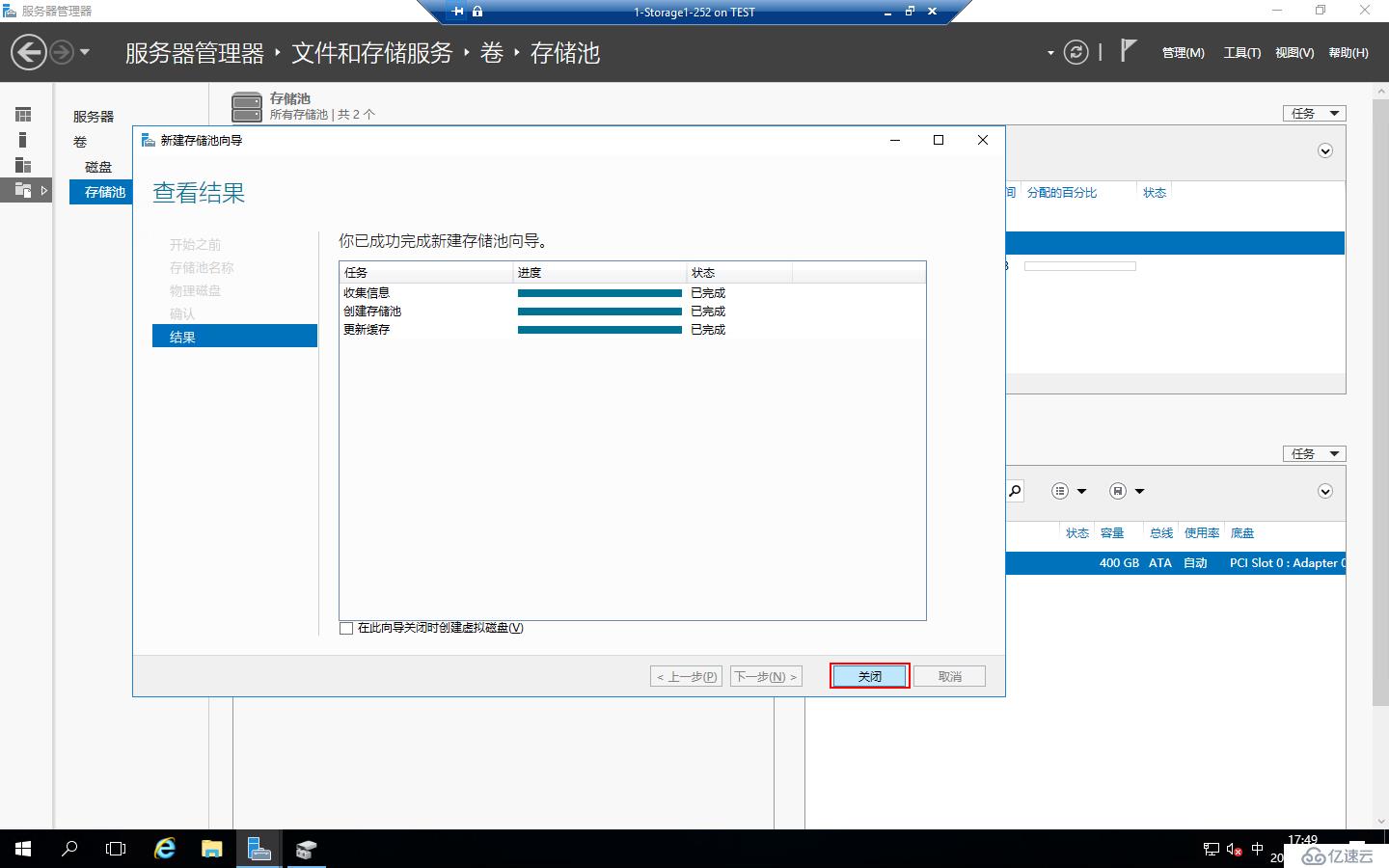The width and height of the screenshot is (1389, 868).
Task: Click the 上一步(P) button
Action: (687, 676)
